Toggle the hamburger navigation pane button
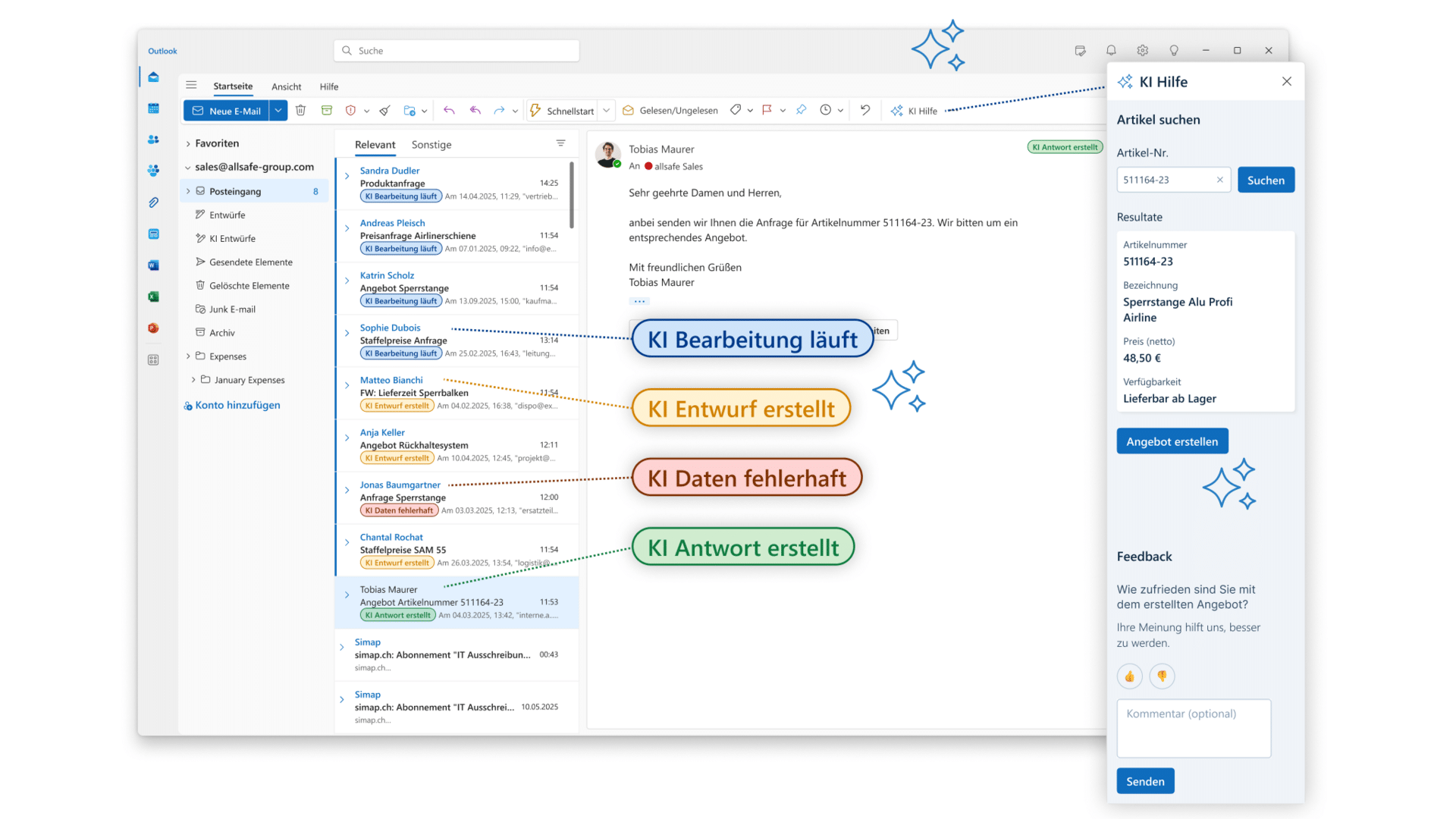Viewport: 1456px width, 819px height. [191, 86]
